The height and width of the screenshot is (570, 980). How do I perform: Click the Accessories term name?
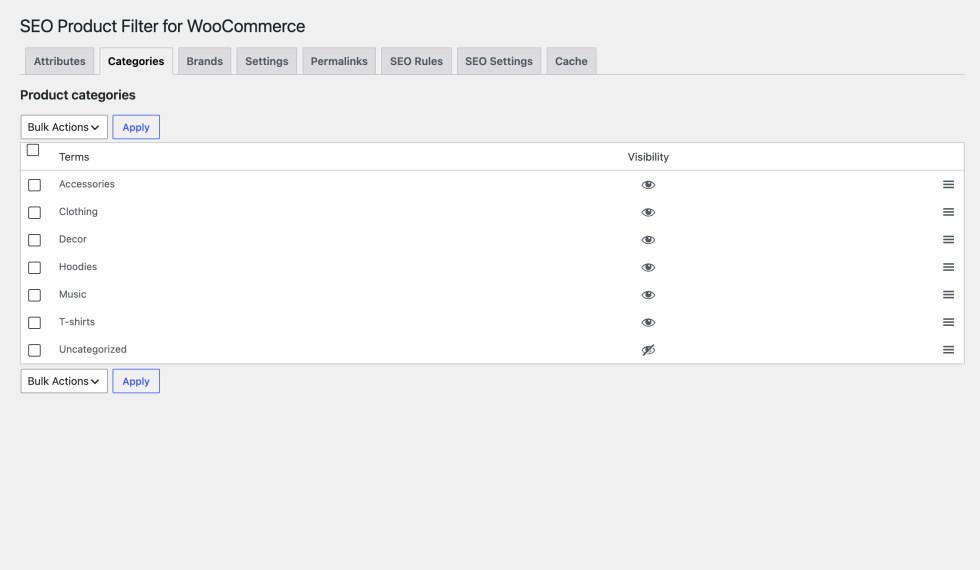point(87,184)
